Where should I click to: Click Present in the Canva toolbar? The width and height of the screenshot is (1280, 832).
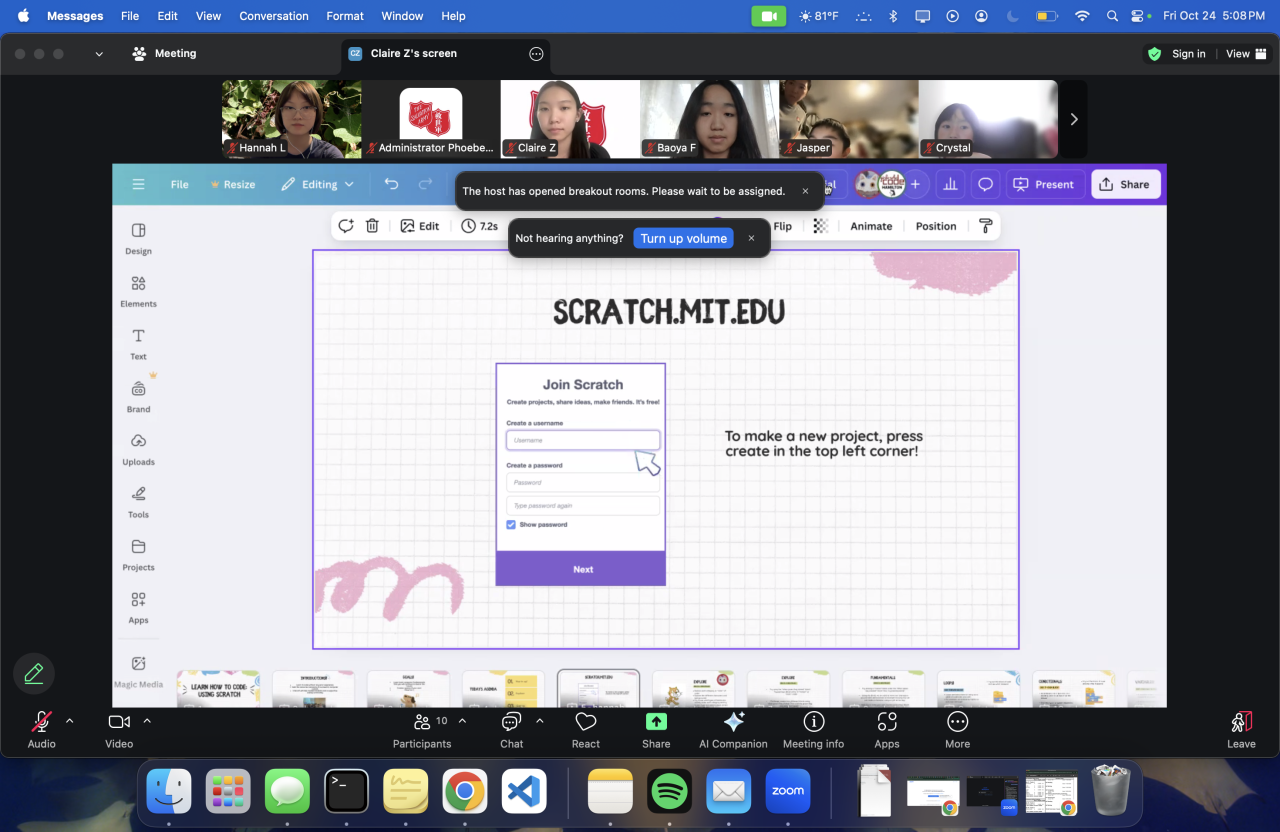tap(1044, 184)
